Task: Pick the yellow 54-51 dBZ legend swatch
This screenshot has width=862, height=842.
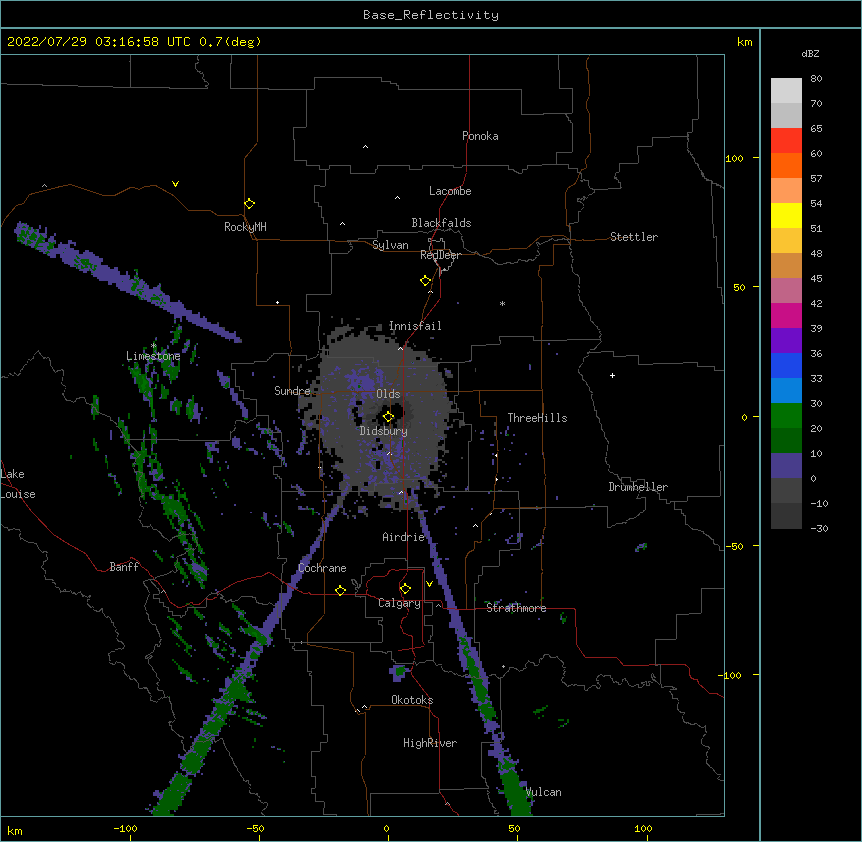Action: click(786, 215)
